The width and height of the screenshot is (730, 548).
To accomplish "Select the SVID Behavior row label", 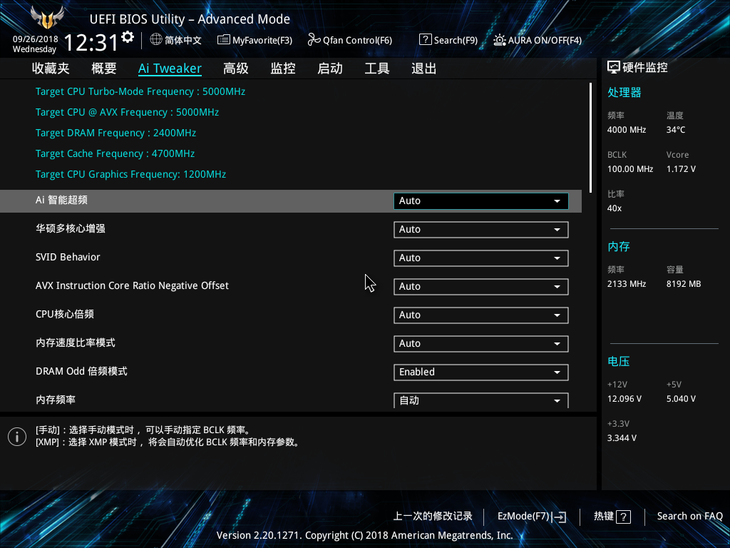I will [68, 257].
